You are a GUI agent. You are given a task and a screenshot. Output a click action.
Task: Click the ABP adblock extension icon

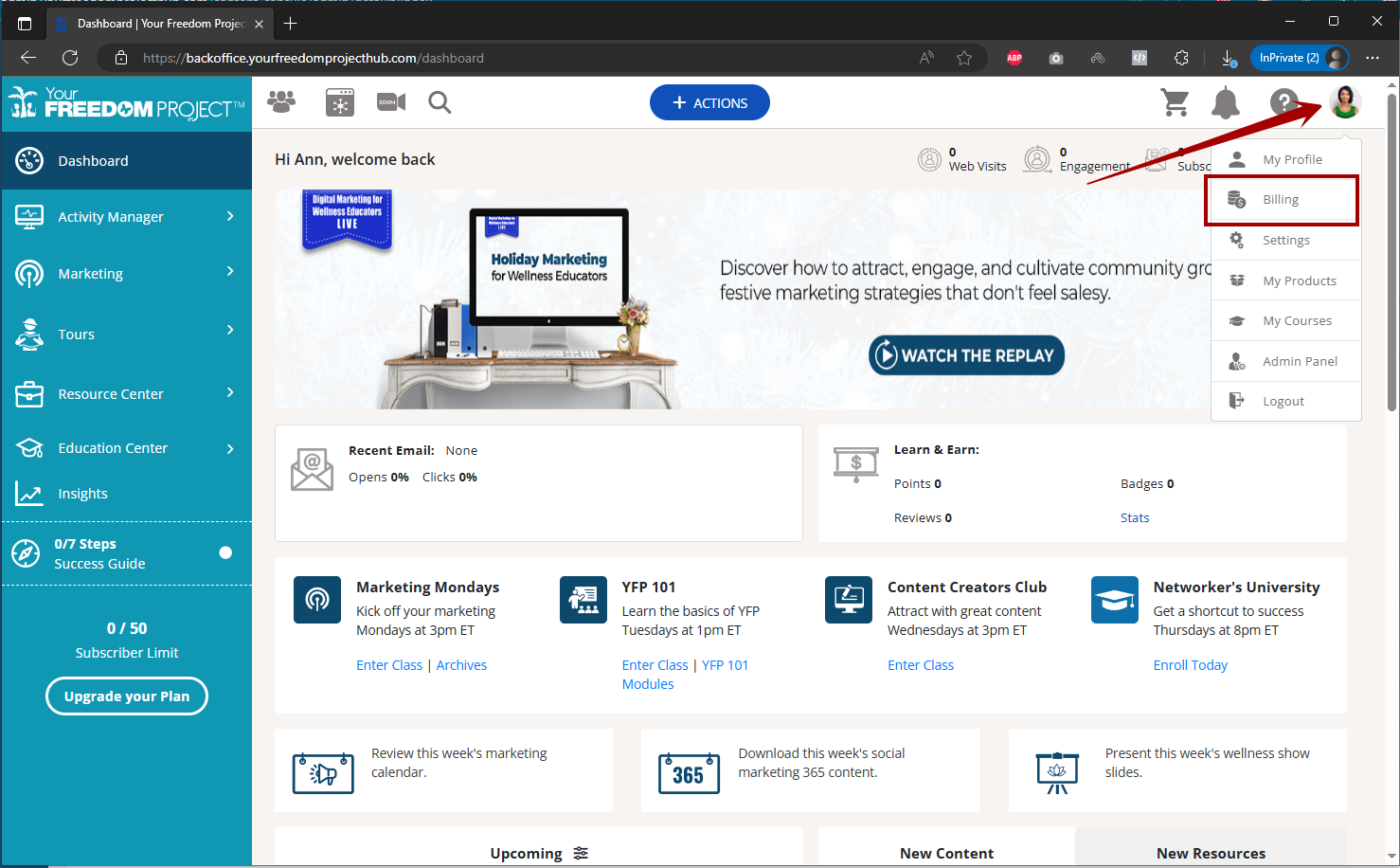coord(1014,58)
